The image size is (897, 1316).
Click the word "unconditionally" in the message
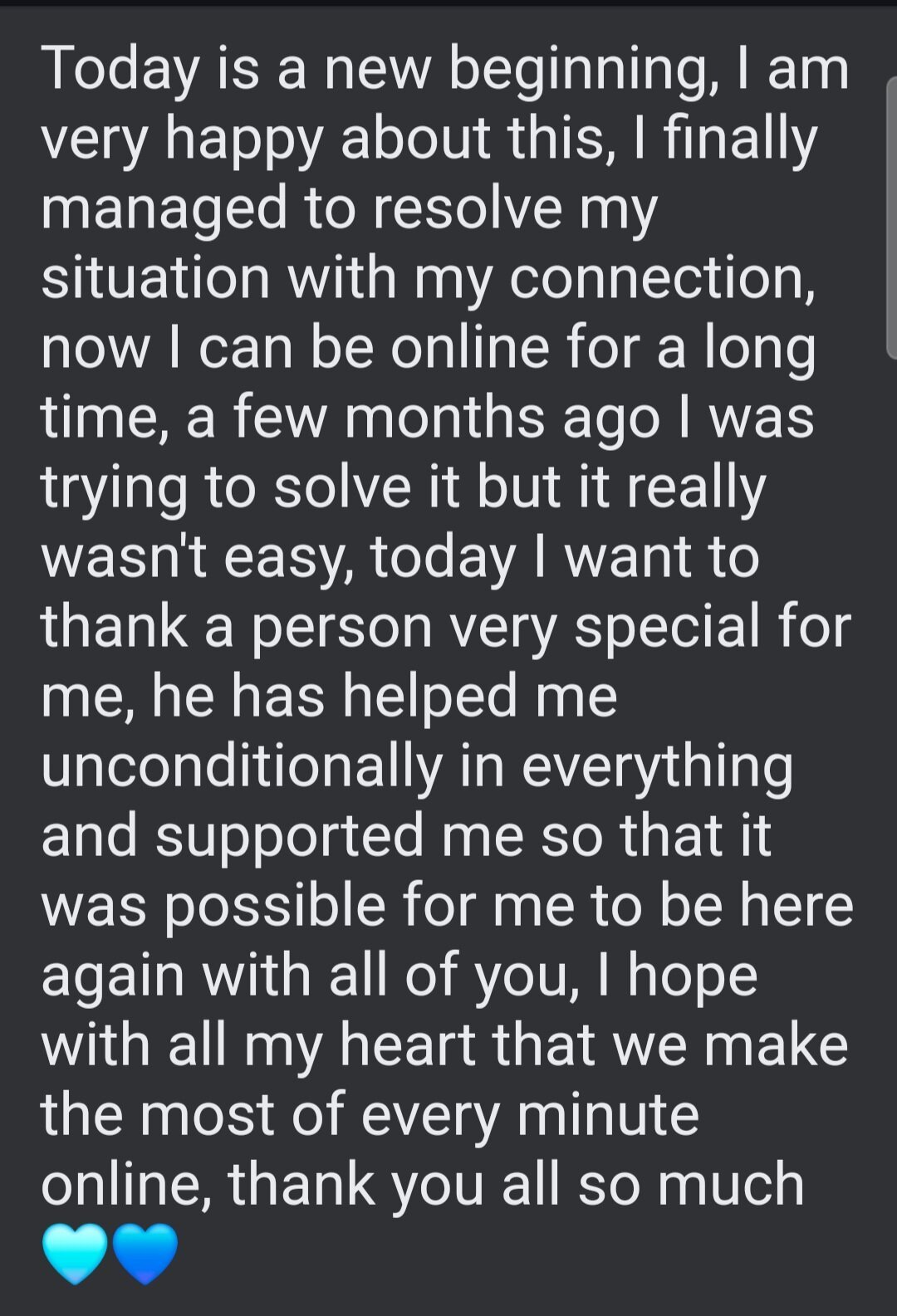[x=242, y=766]
